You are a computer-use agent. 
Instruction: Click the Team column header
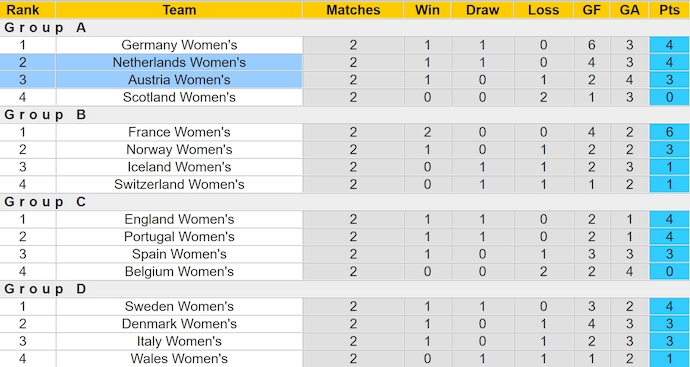179,10
